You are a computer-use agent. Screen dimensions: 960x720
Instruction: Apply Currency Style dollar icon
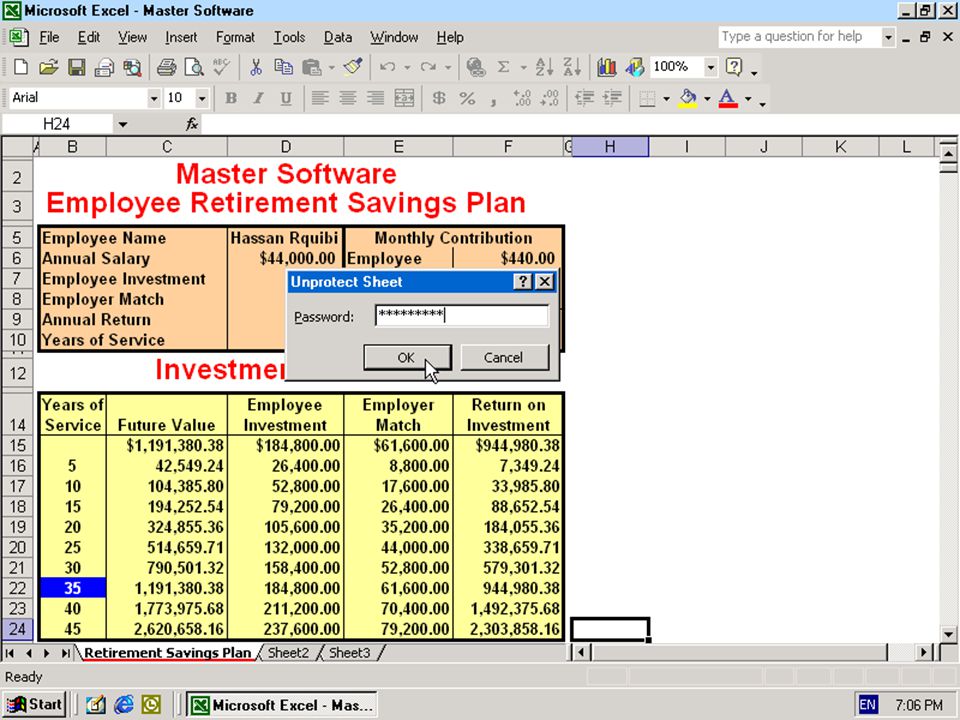point(438,98)
